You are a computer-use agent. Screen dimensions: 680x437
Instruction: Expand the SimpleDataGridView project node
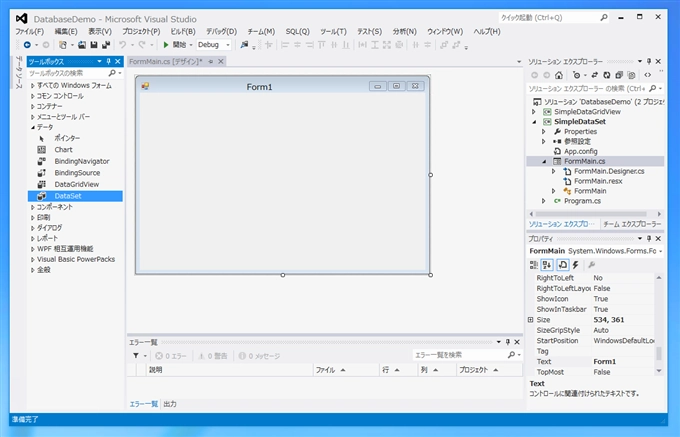tap(534, 112)
